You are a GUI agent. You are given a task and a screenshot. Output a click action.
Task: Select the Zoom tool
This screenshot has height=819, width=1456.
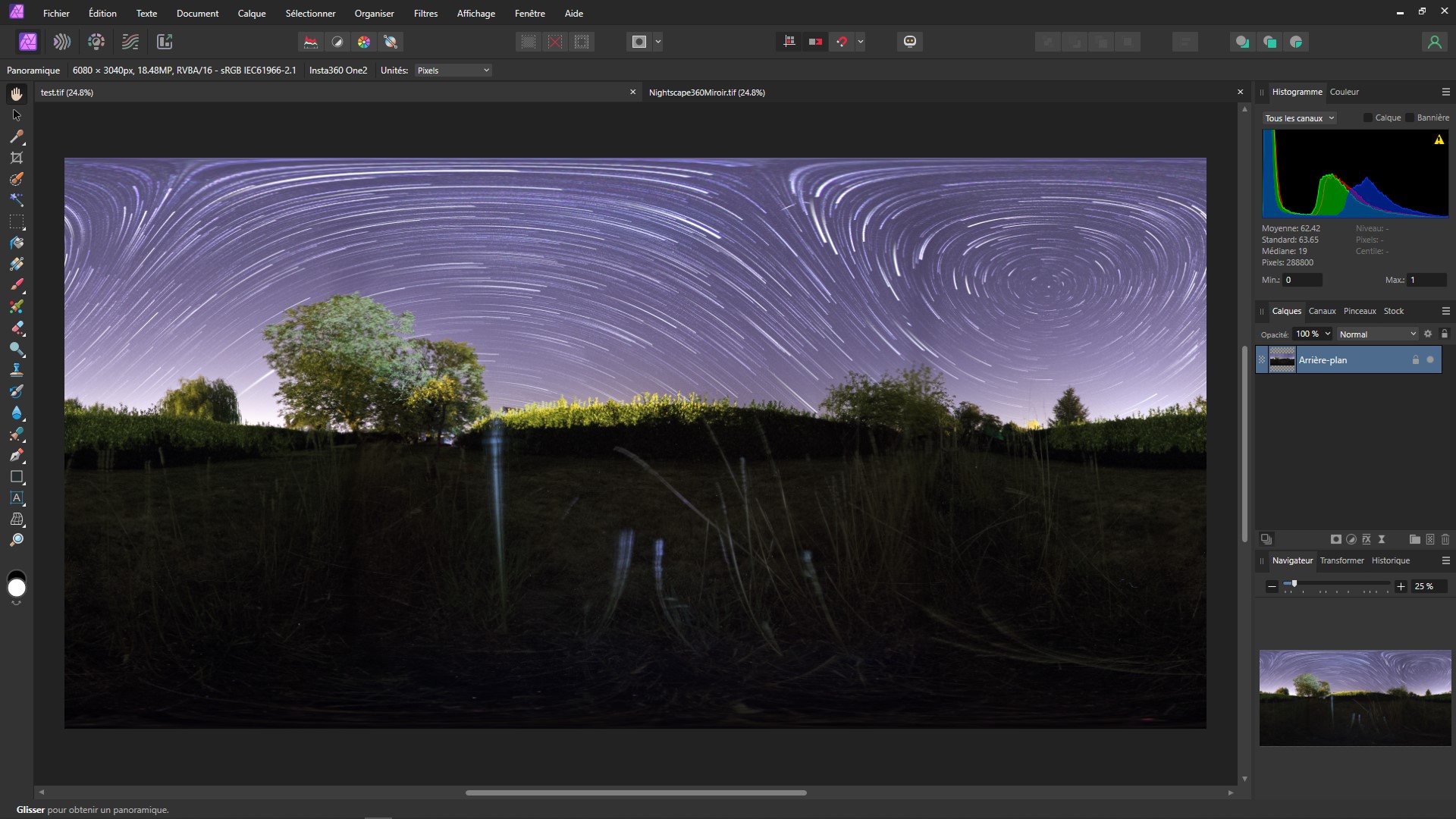click(x=17, y=541)
